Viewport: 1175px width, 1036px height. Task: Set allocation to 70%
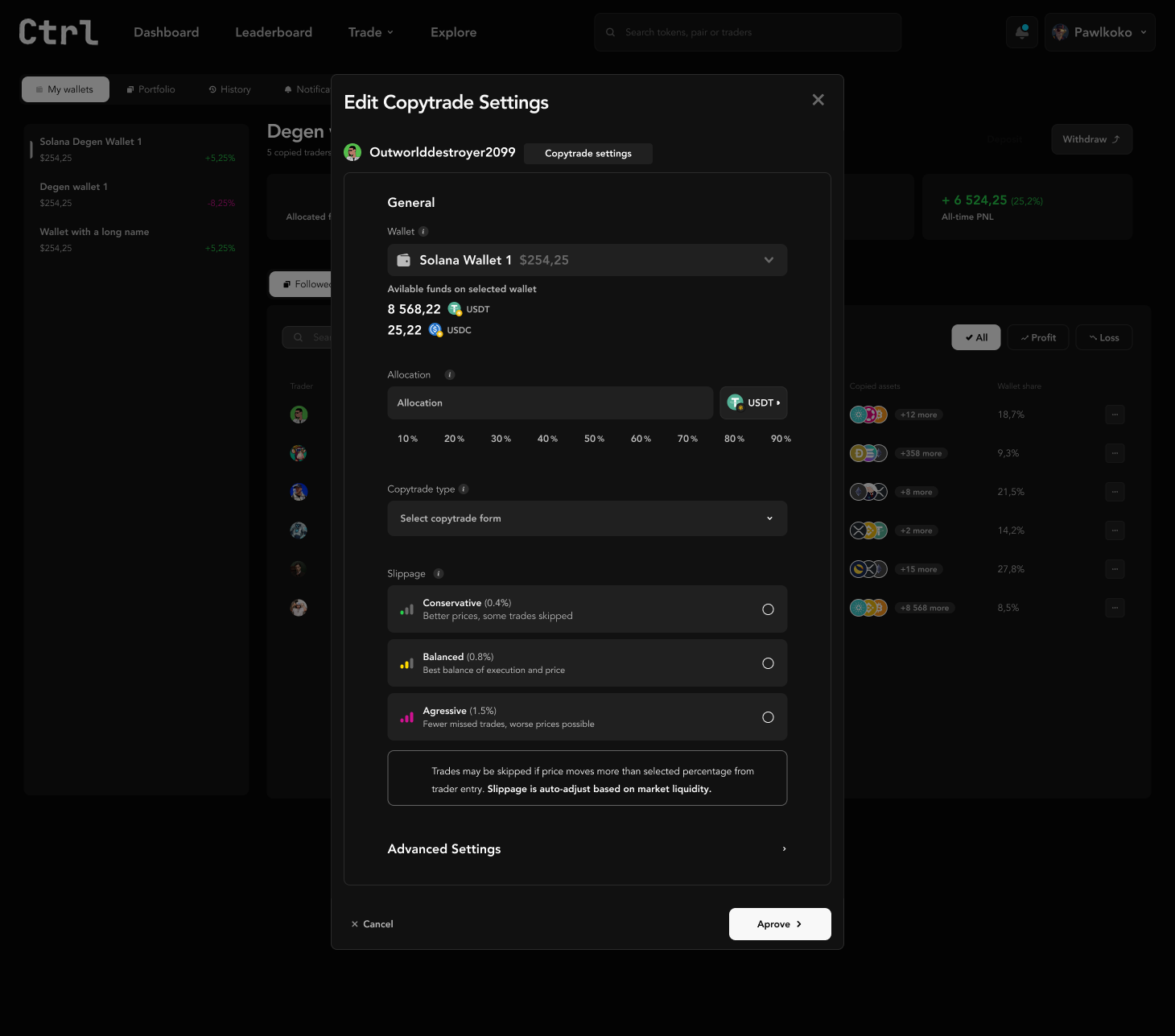688,439
